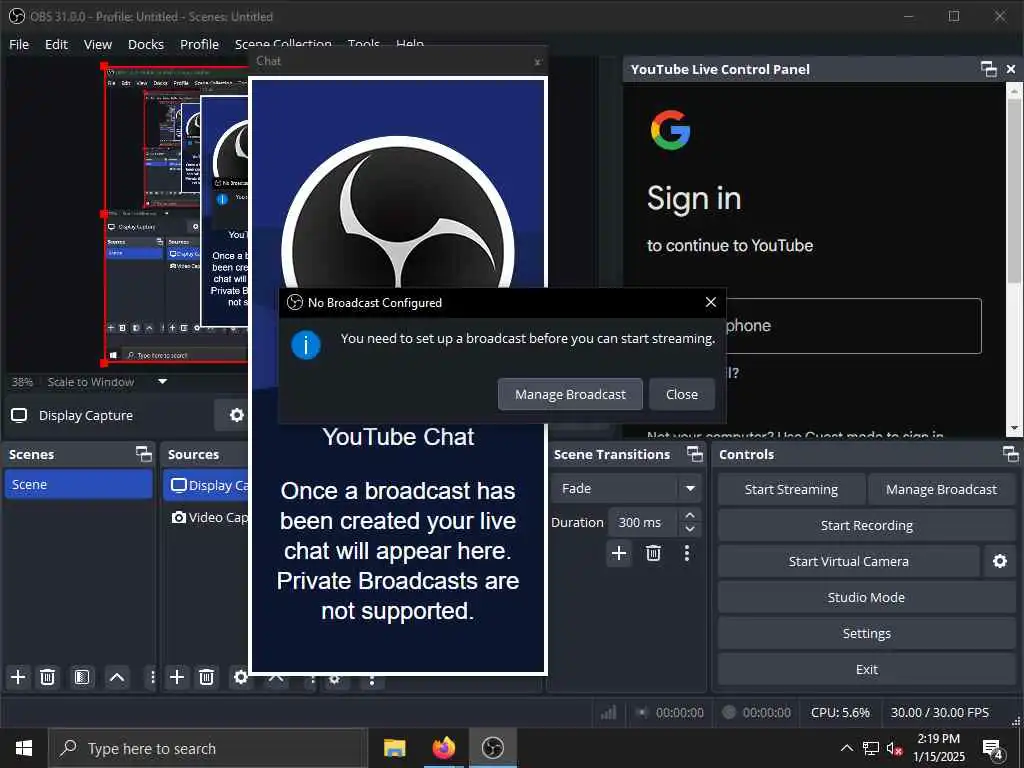Image resolution: width=1024 pixels, height=768 pixels.
Task: Open the Scenes dock three-dot menu
Action: tap(152, 677)
